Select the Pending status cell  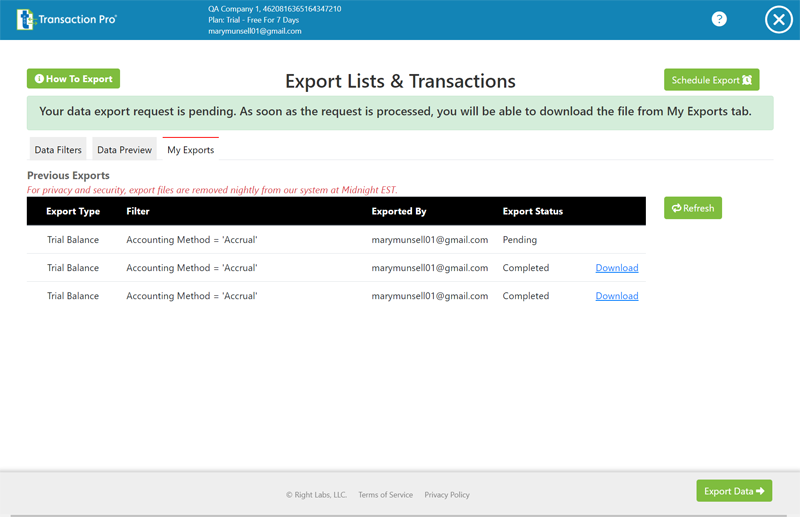519,240
